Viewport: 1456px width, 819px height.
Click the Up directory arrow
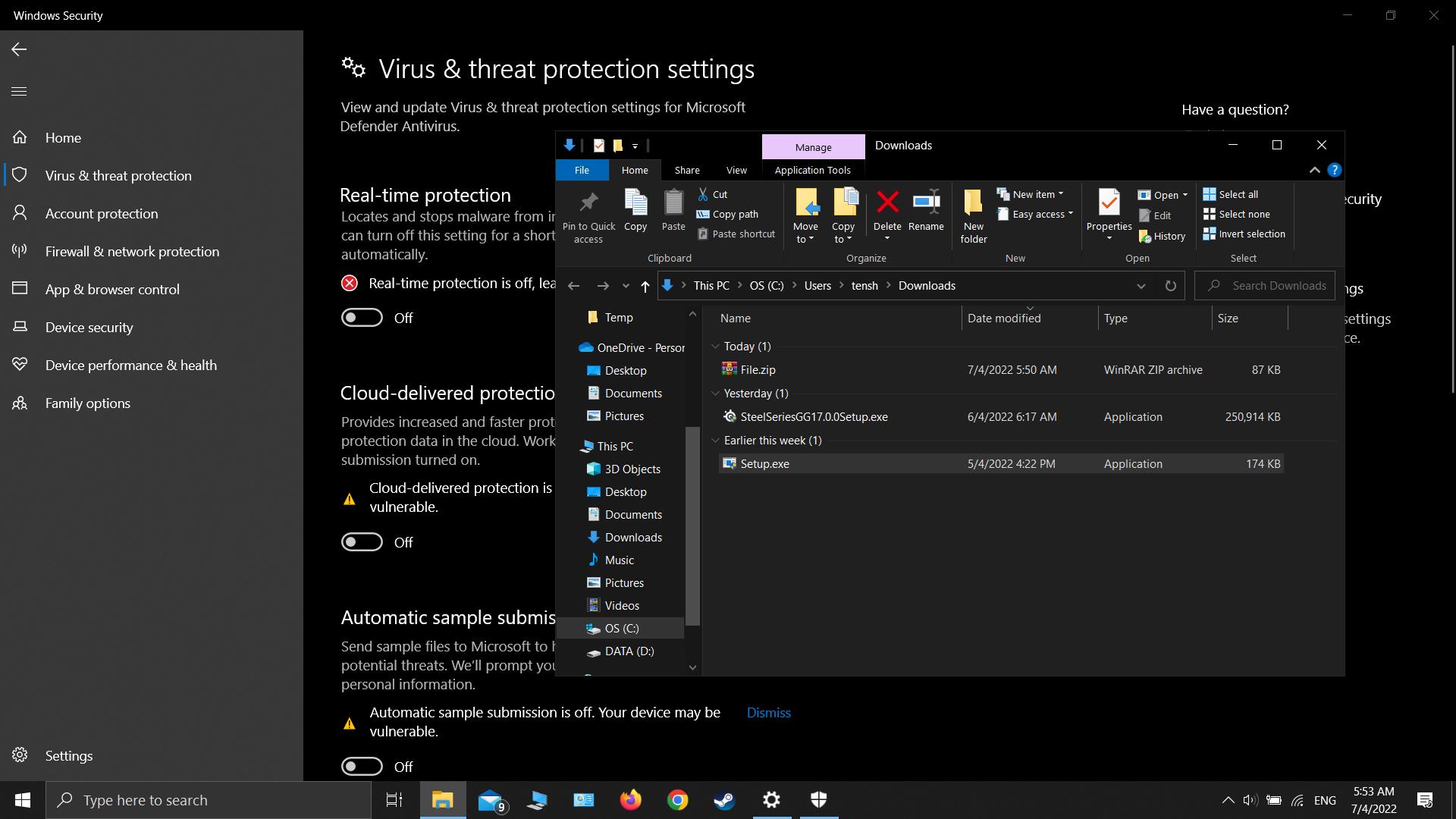point(645,286)
